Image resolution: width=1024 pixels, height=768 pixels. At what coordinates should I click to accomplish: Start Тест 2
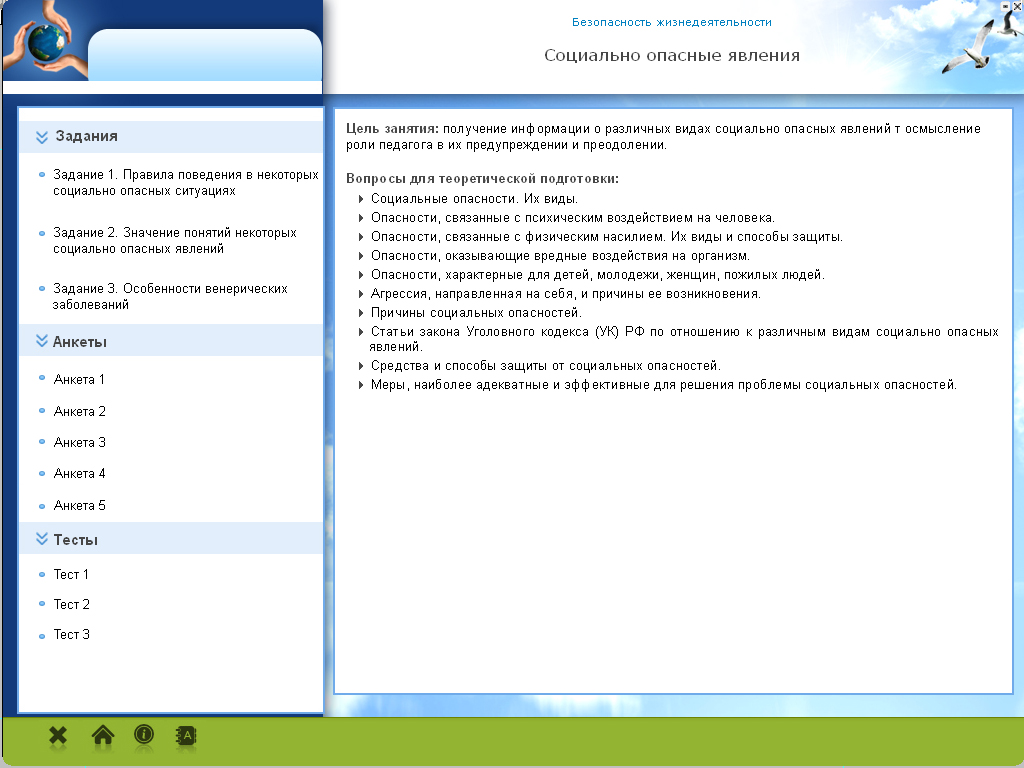tap(72, 604)
